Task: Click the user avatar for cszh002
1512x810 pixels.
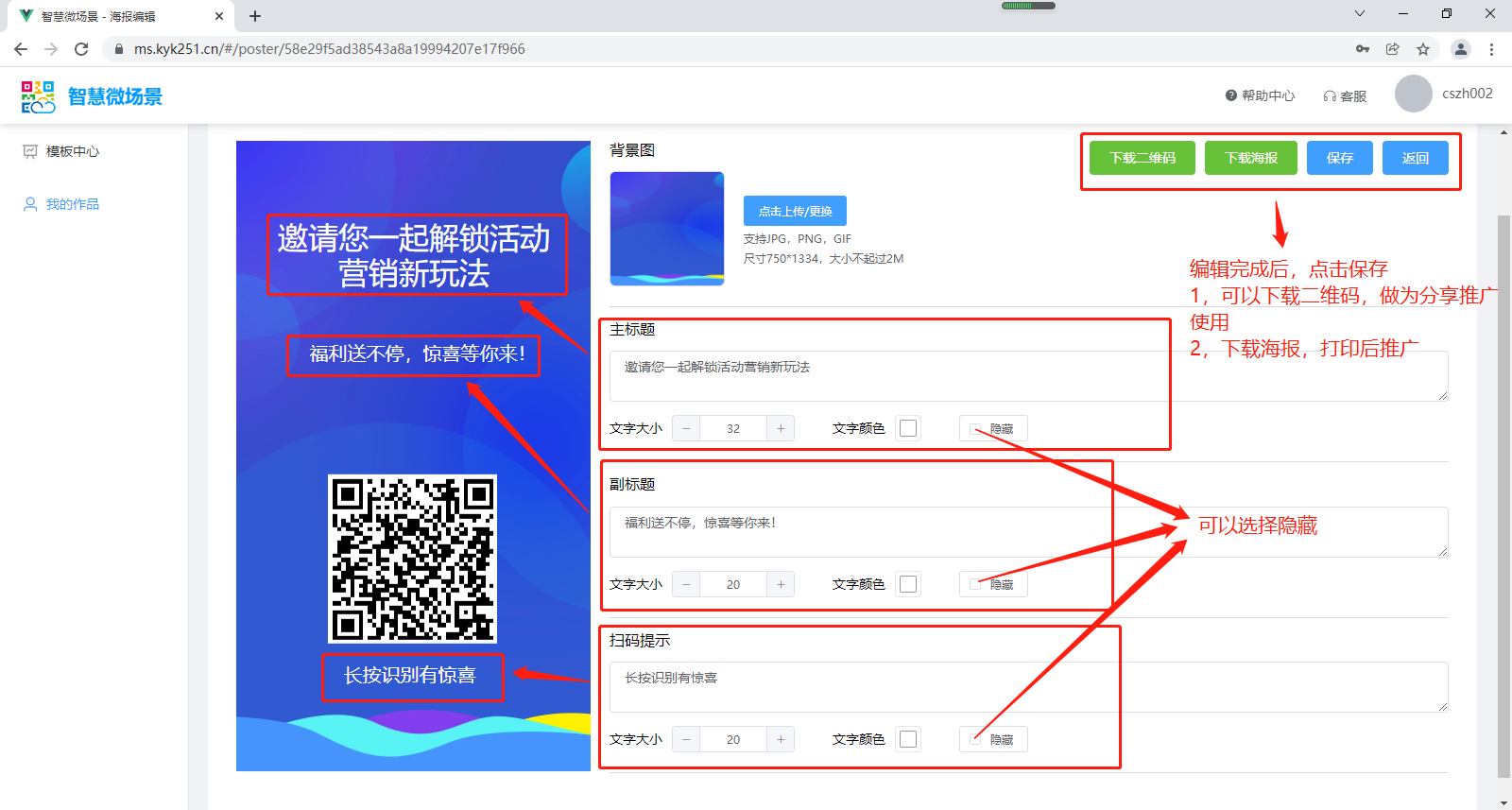Action: coord(1413,94)
